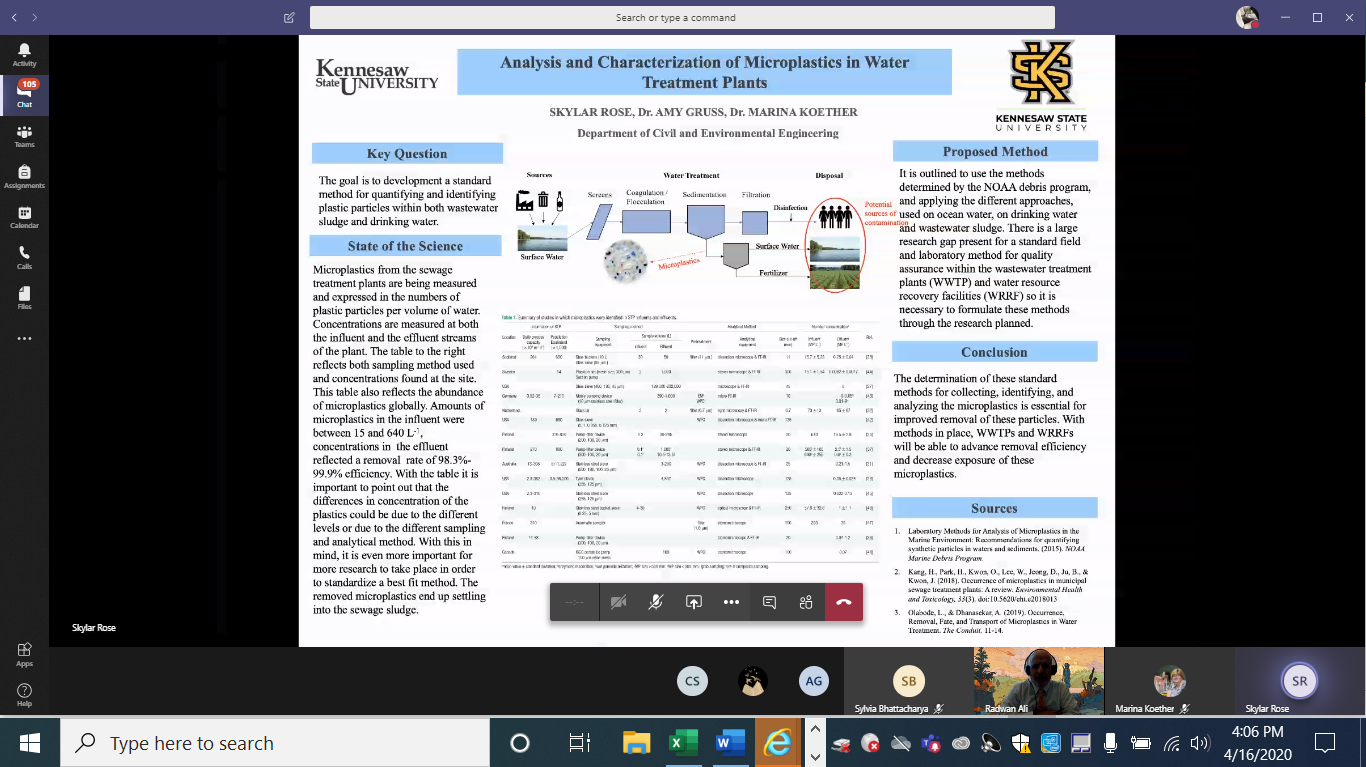Open more actions menu in call bar
This screenshot has width=1366, height=767.
[731, 602]
